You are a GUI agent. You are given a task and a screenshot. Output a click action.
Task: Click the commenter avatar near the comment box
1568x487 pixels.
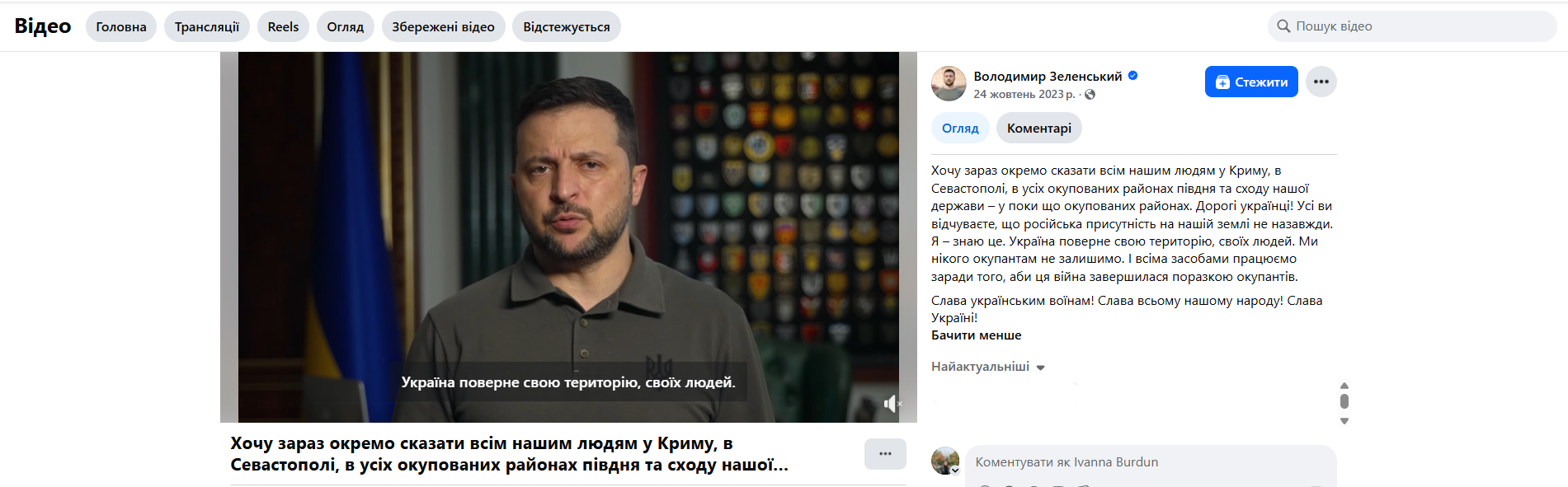[945, 461]
